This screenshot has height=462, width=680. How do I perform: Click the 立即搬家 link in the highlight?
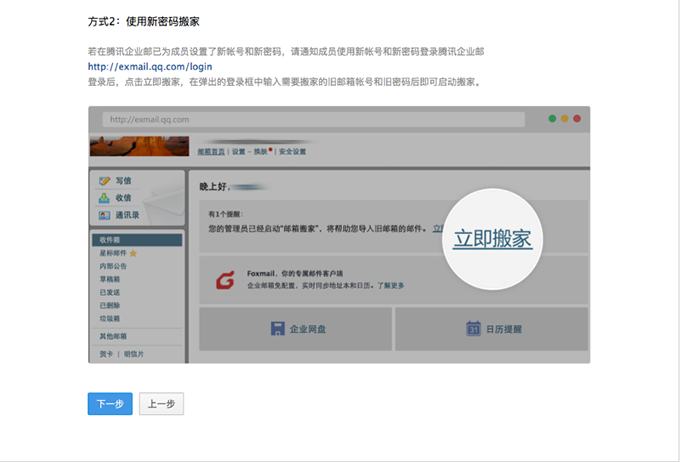(x=492, y=239)
